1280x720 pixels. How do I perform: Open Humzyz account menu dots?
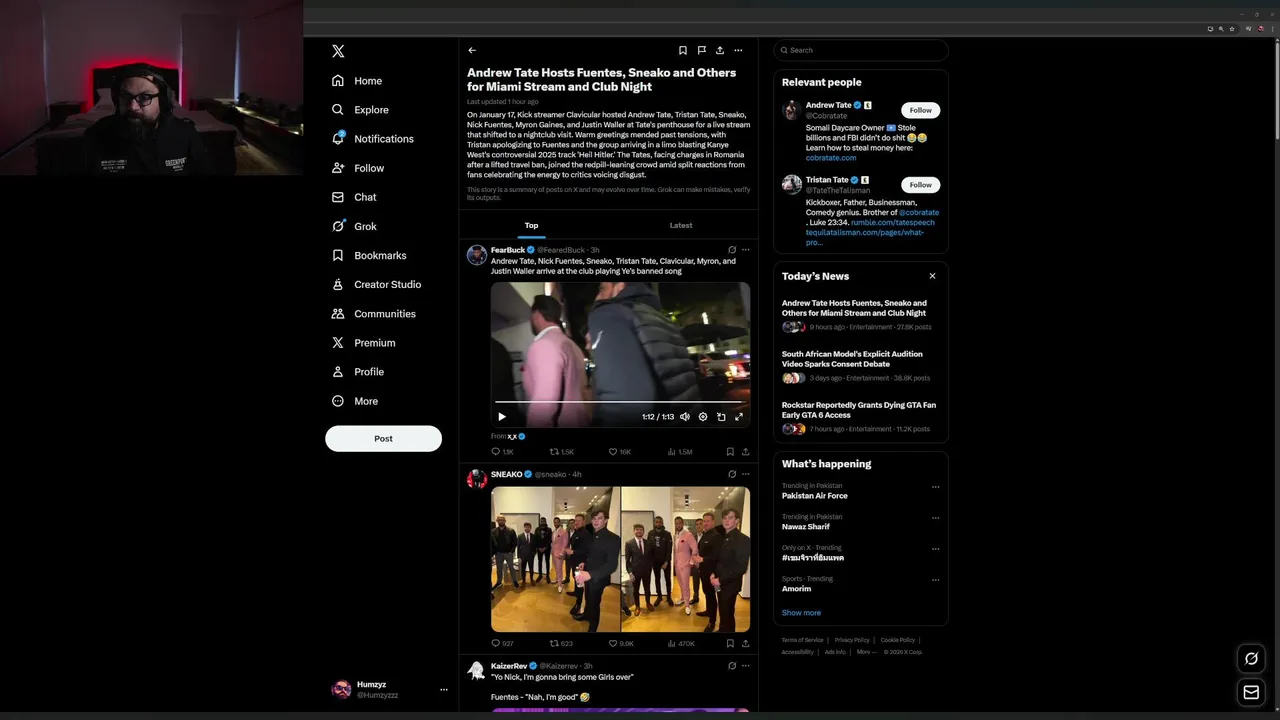(444, 689)
